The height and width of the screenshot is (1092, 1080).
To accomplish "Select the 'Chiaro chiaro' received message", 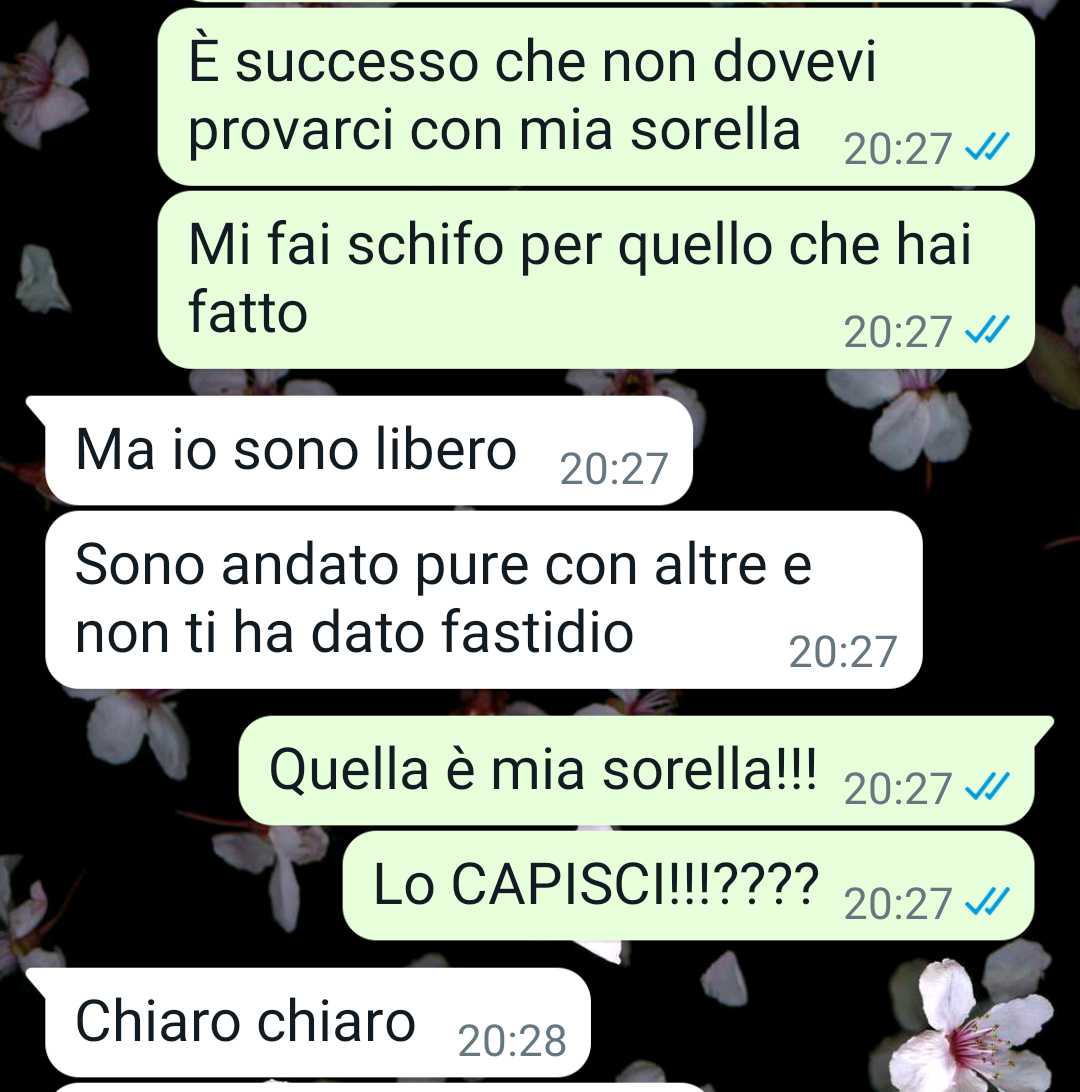I will click(308, 1022).
